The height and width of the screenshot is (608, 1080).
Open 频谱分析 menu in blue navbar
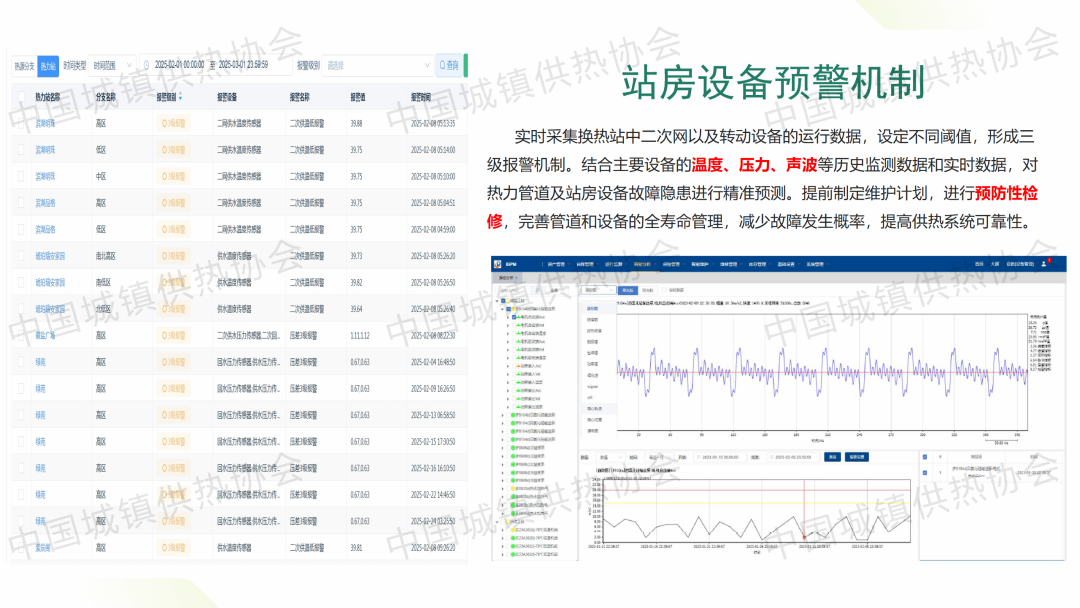pos(642,265)
